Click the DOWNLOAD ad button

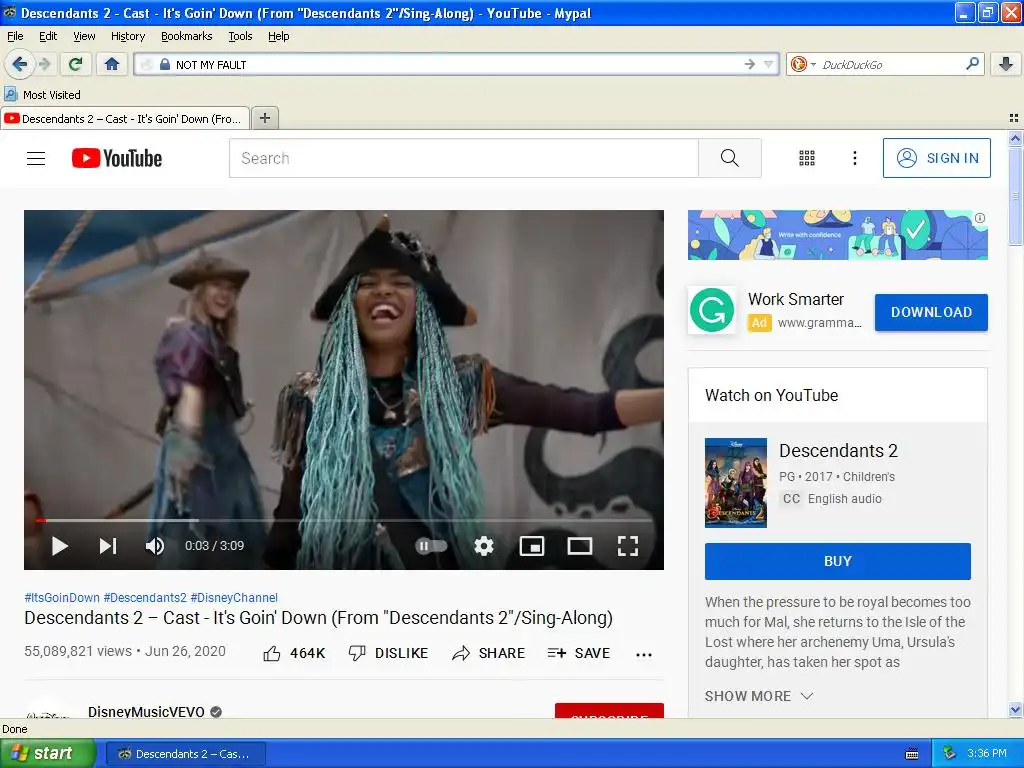(x=931, y=312)
